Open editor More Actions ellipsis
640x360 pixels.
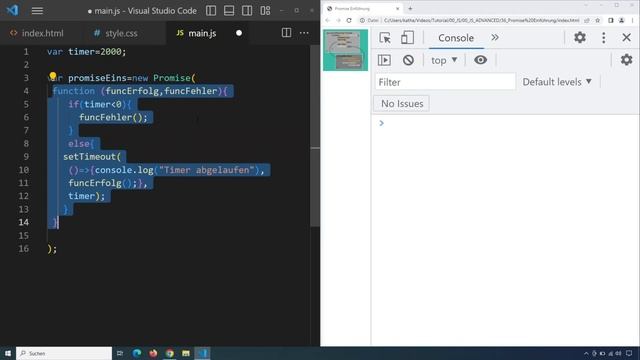(x=304, y=33)
